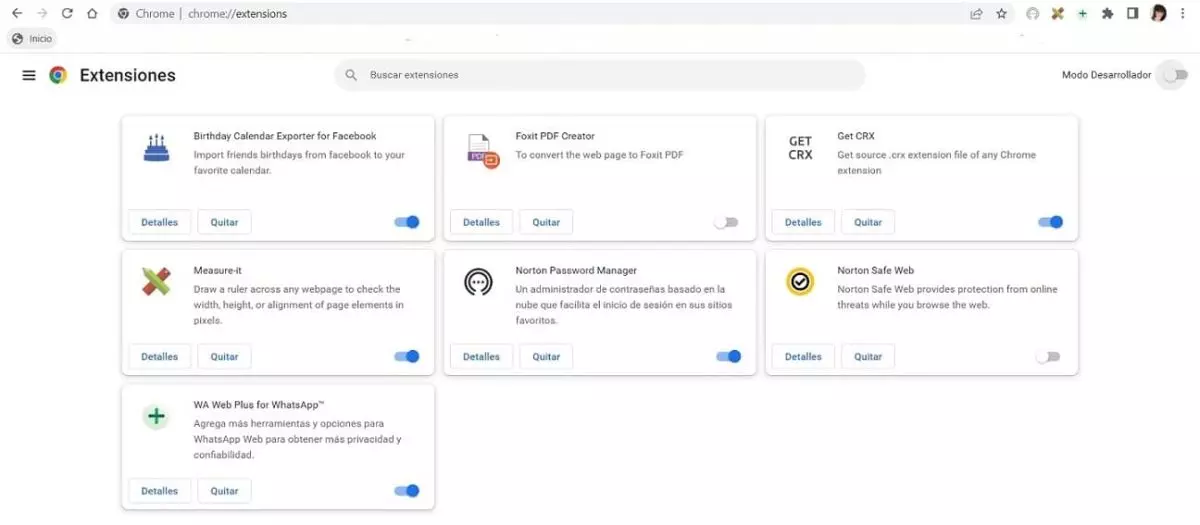The height and width of the screenshot is (525, 1200).
Task: Click the Extensiones page title
Action: point(127,75)
